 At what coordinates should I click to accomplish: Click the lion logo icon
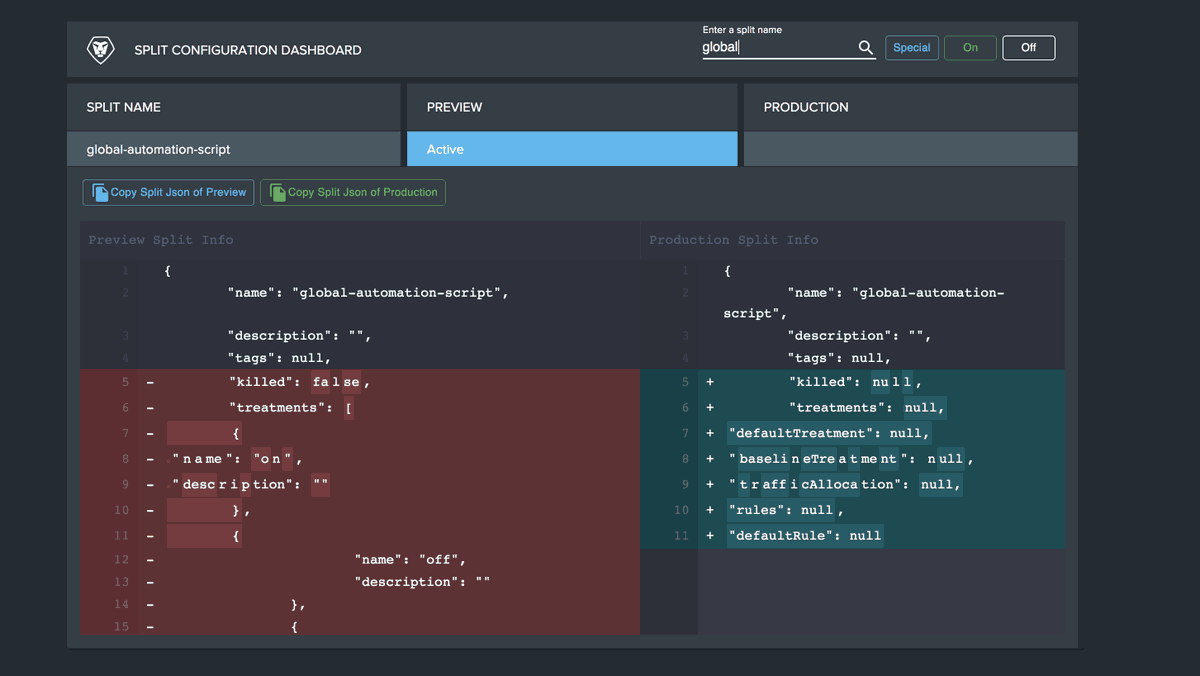click(101, 49)
